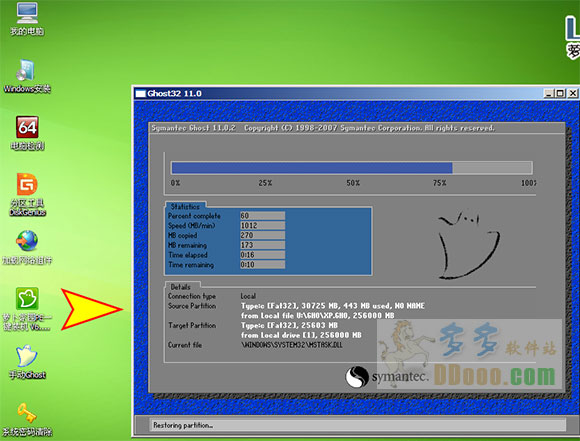The height and width of the screenshot is (441, 580).
Task: Close the Ghost32 11.0 window
Action: point(573,93)
